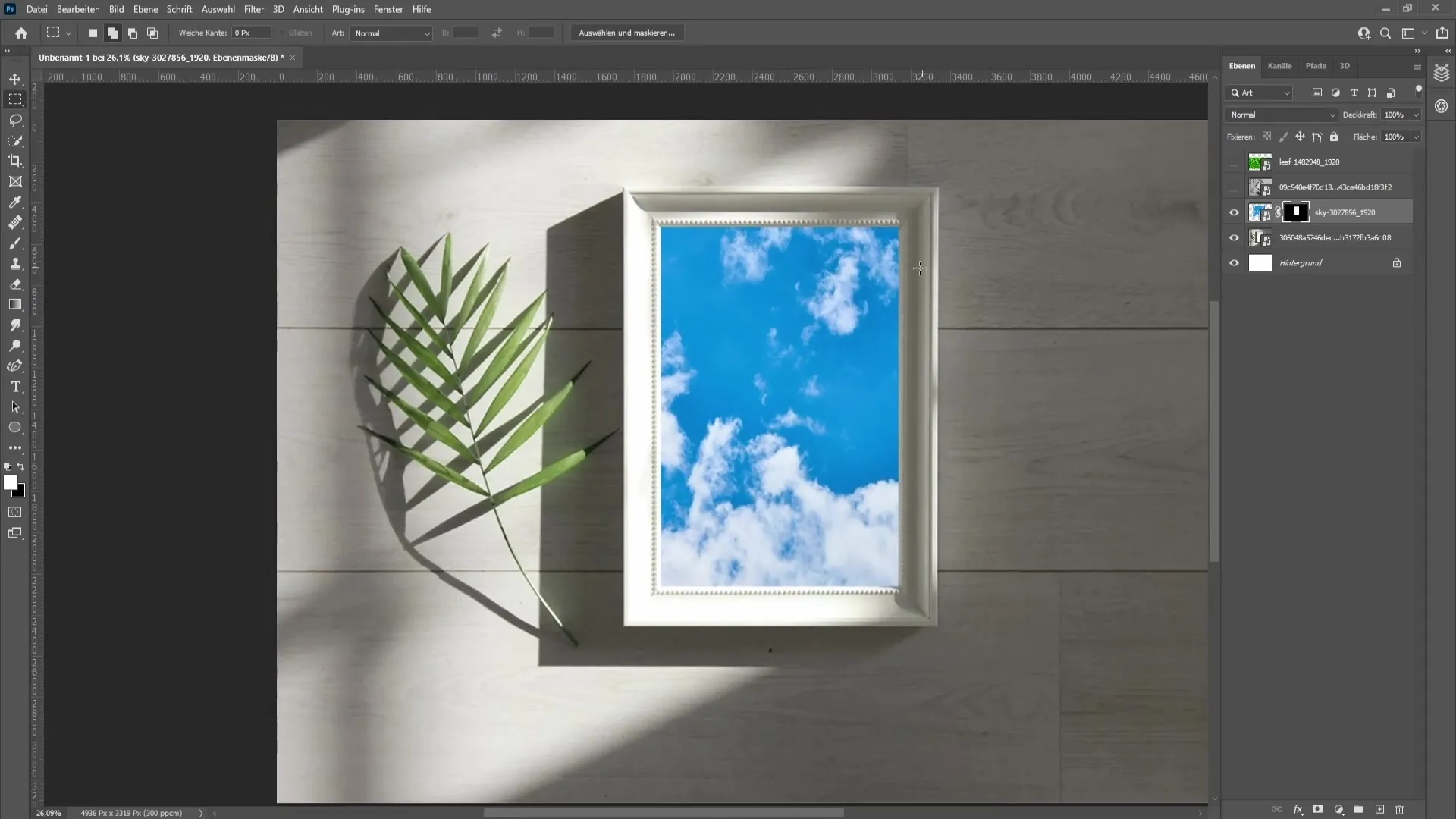The width and height of the screenshot is (1456, 819).
Task: Click the Zoom tool icon
Action: point(15,346)
